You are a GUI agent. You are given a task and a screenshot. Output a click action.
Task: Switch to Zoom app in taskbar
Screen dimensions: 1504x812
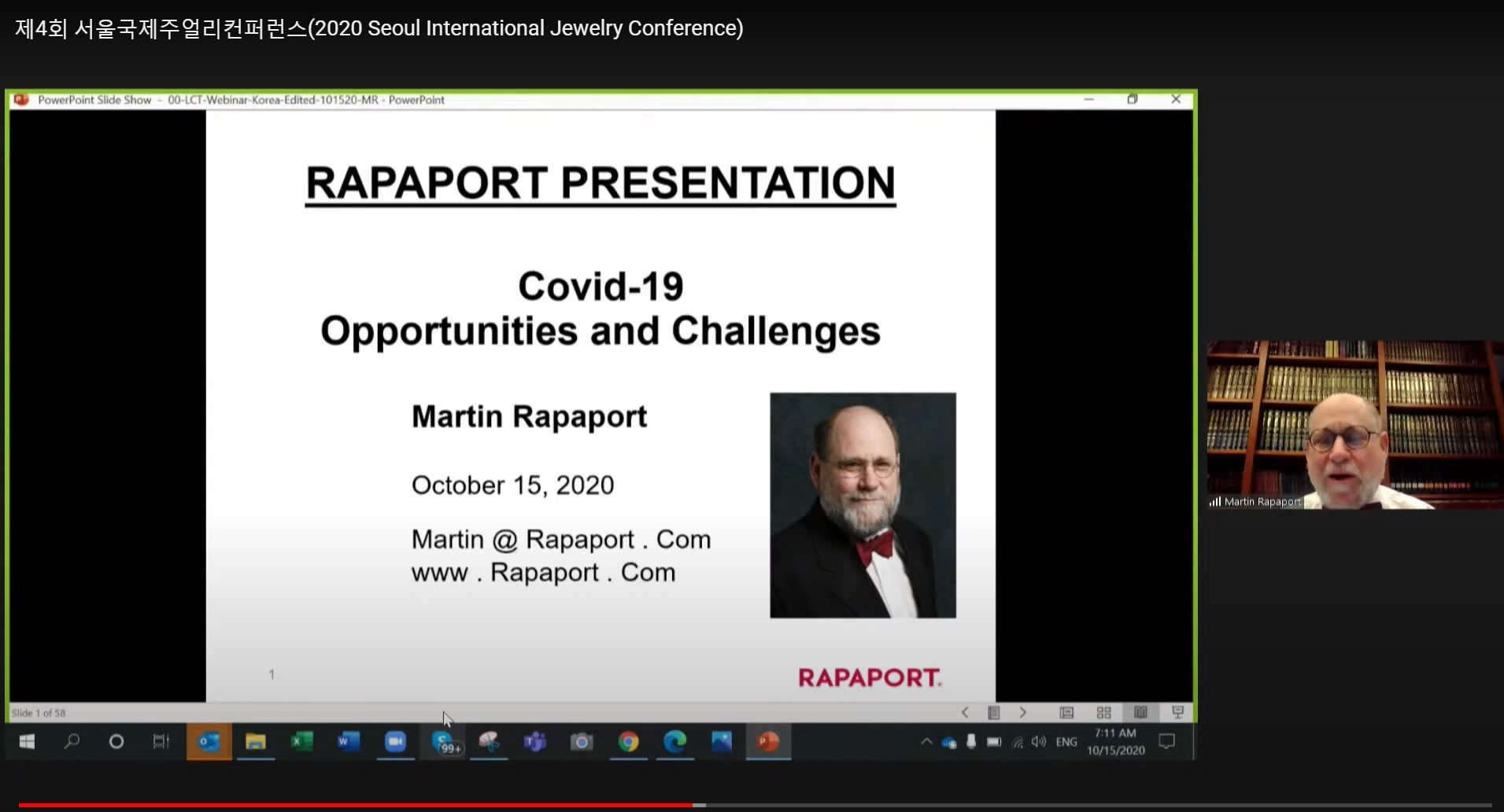point(395,742)
